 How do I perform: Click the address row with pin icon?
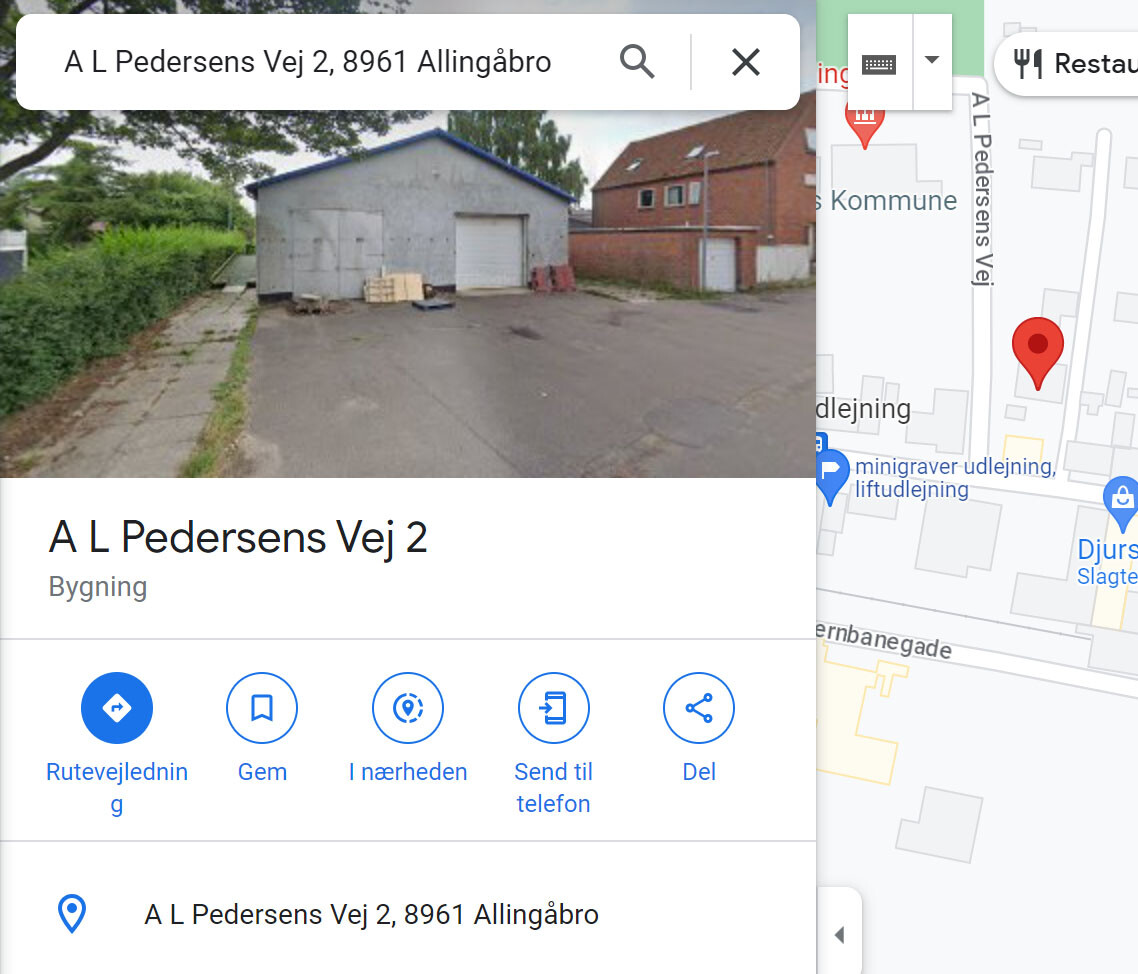pos(408,914)
